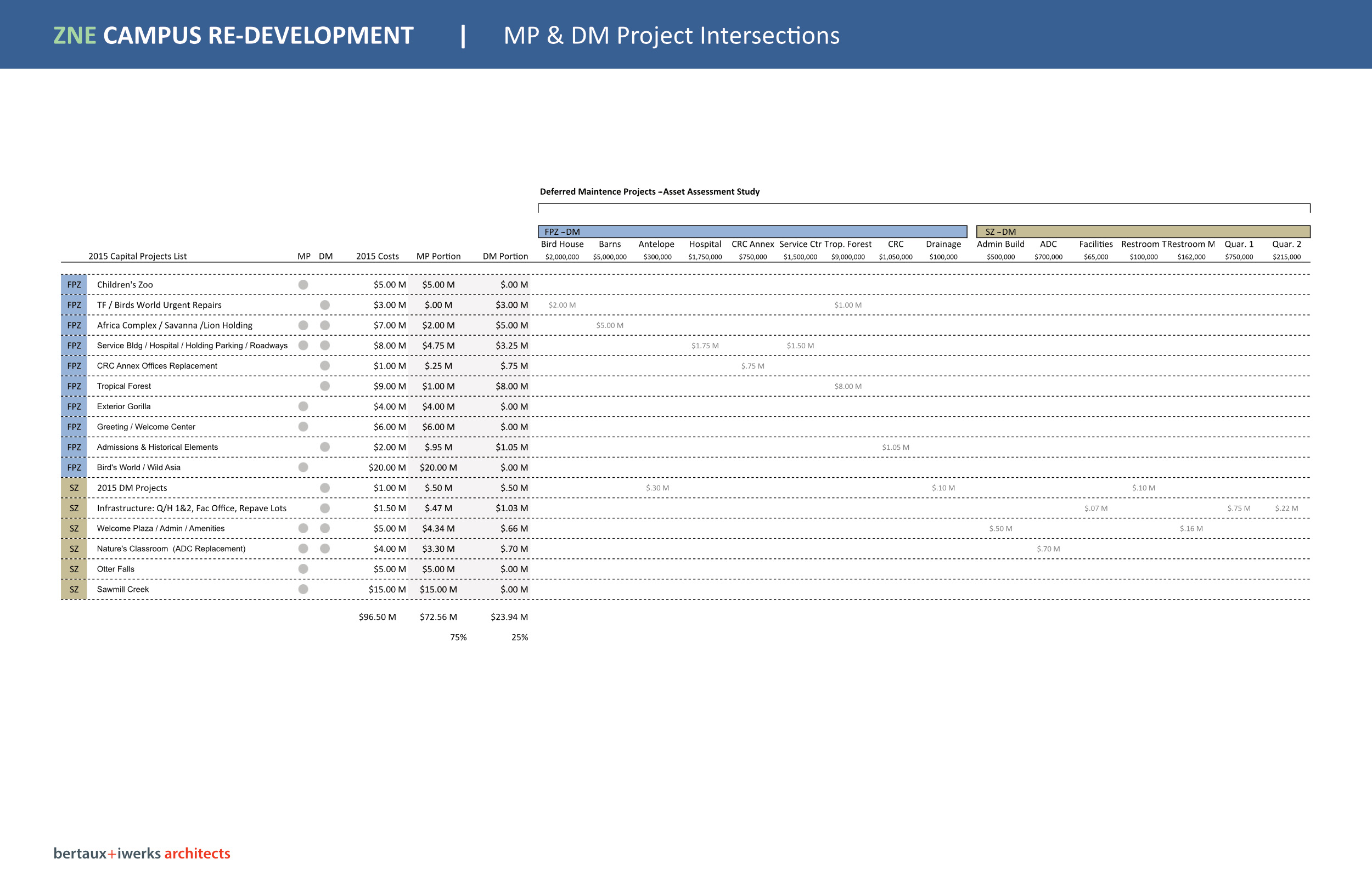Click the 'Facilities' column header

pos(1096,244)
